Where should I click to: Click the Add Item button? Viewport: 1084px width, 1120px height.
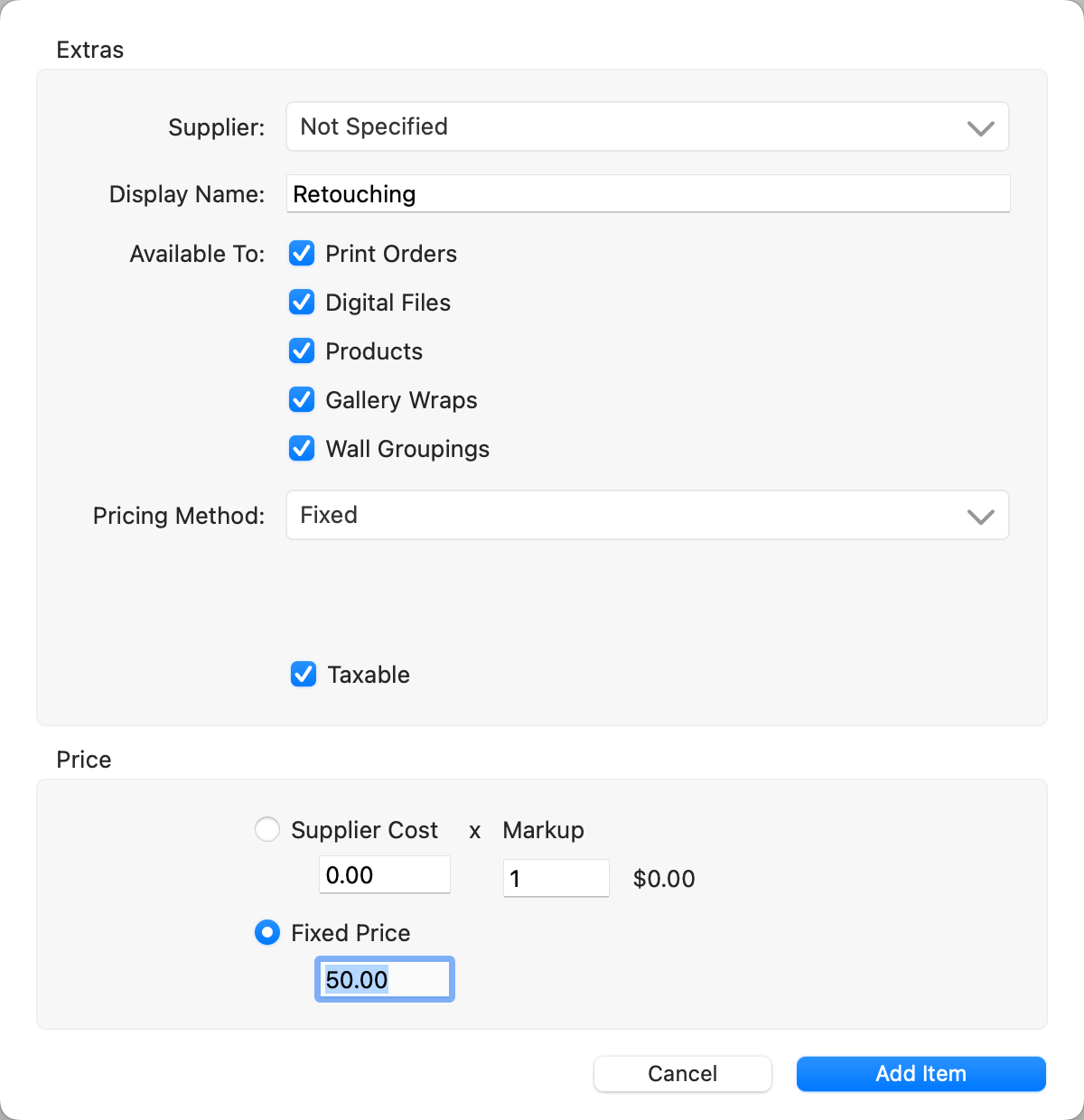tap(920, 1074)
